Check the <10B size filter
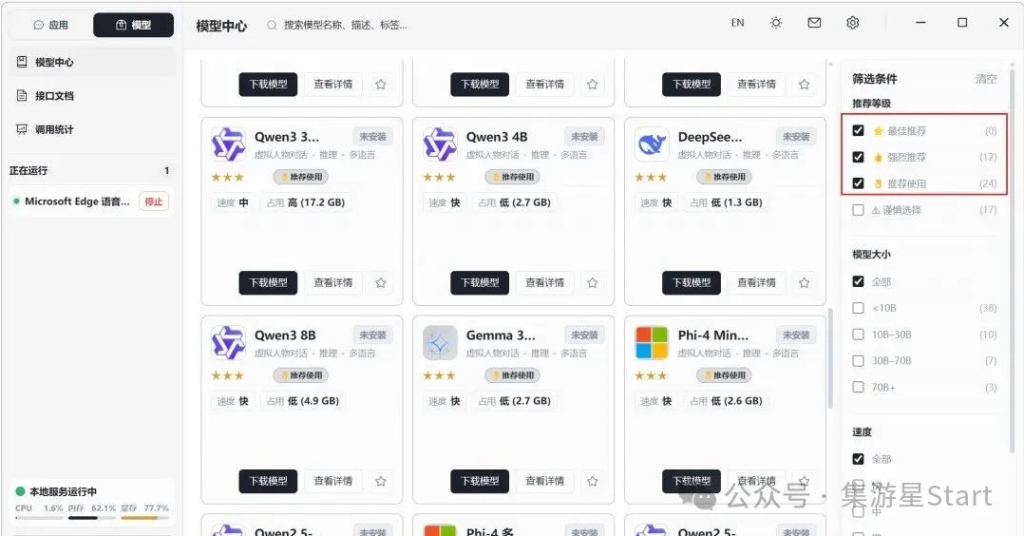Image resolution: width=1024 pixels, height=536 pixels. tap(858, 308)
